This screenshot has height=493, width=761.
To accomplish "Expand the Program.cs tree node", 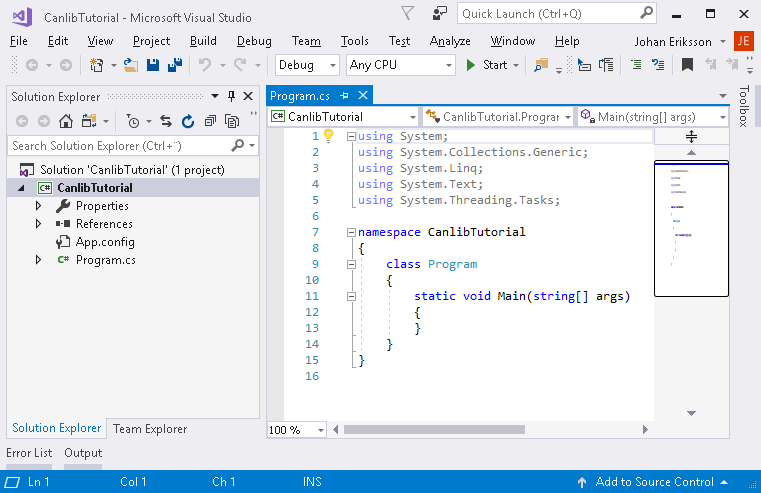I will tap(38, 260).
